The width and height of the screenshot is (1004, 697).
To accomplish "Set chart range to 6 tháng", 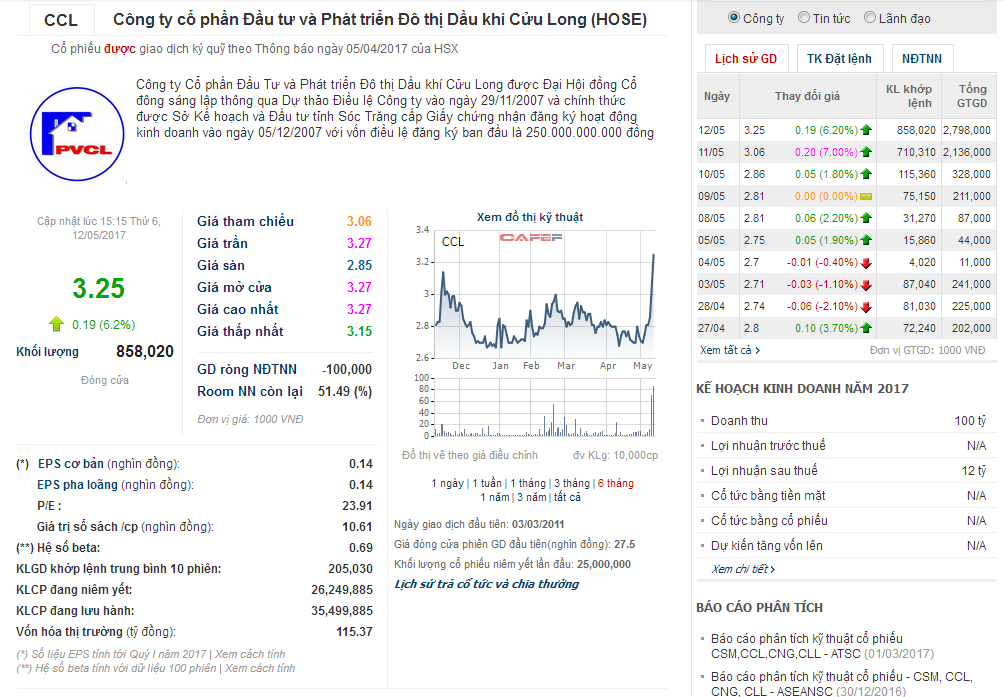I will (615, 483).
